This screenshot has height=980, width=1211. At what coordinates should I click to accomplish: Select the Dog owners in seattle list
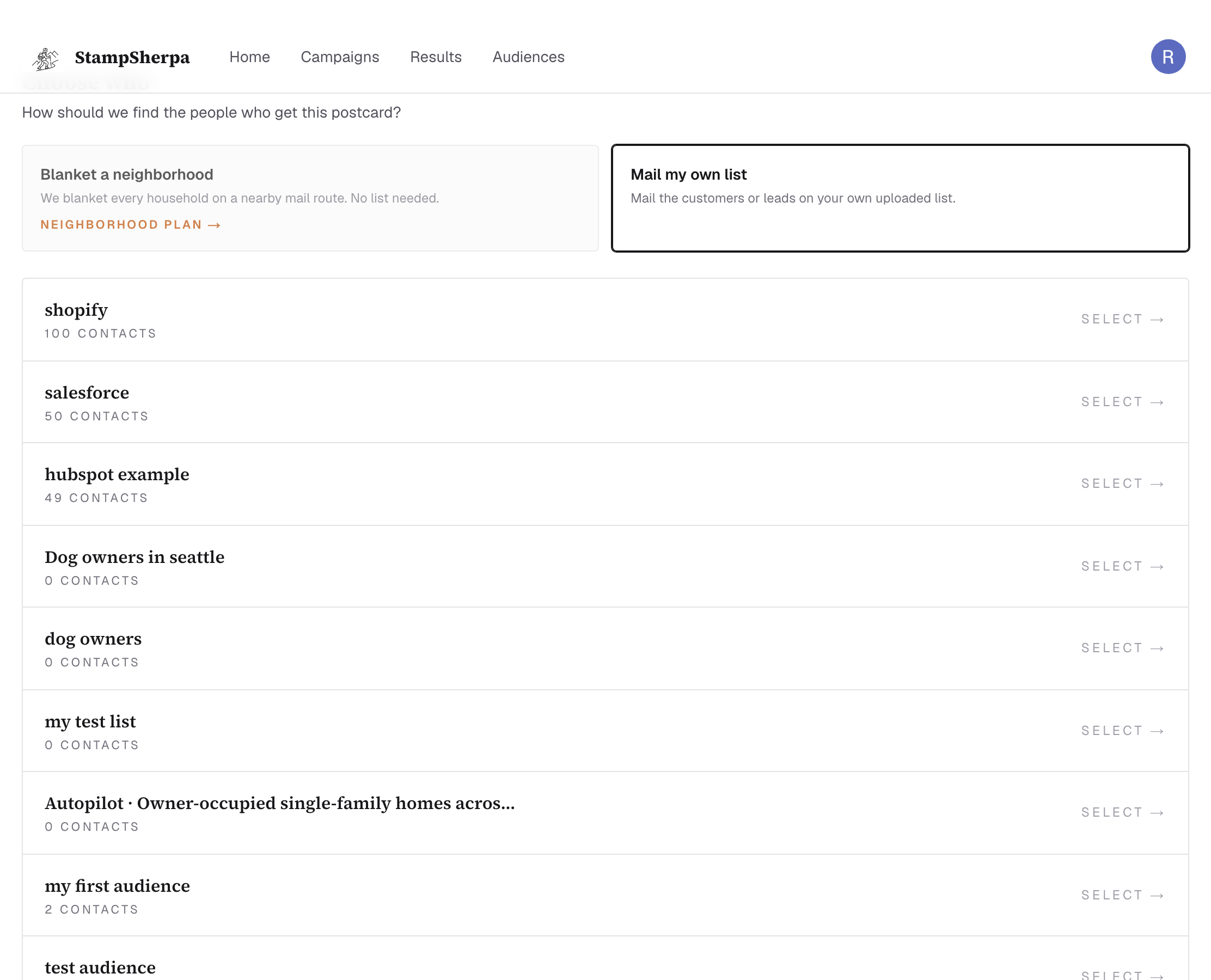click(605, 566)
